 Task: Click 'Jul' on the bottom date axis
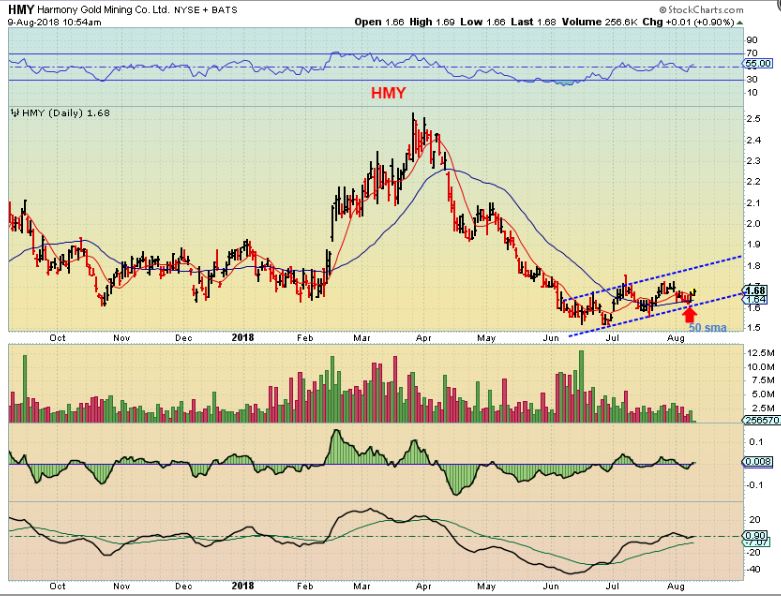click(612, 586)
